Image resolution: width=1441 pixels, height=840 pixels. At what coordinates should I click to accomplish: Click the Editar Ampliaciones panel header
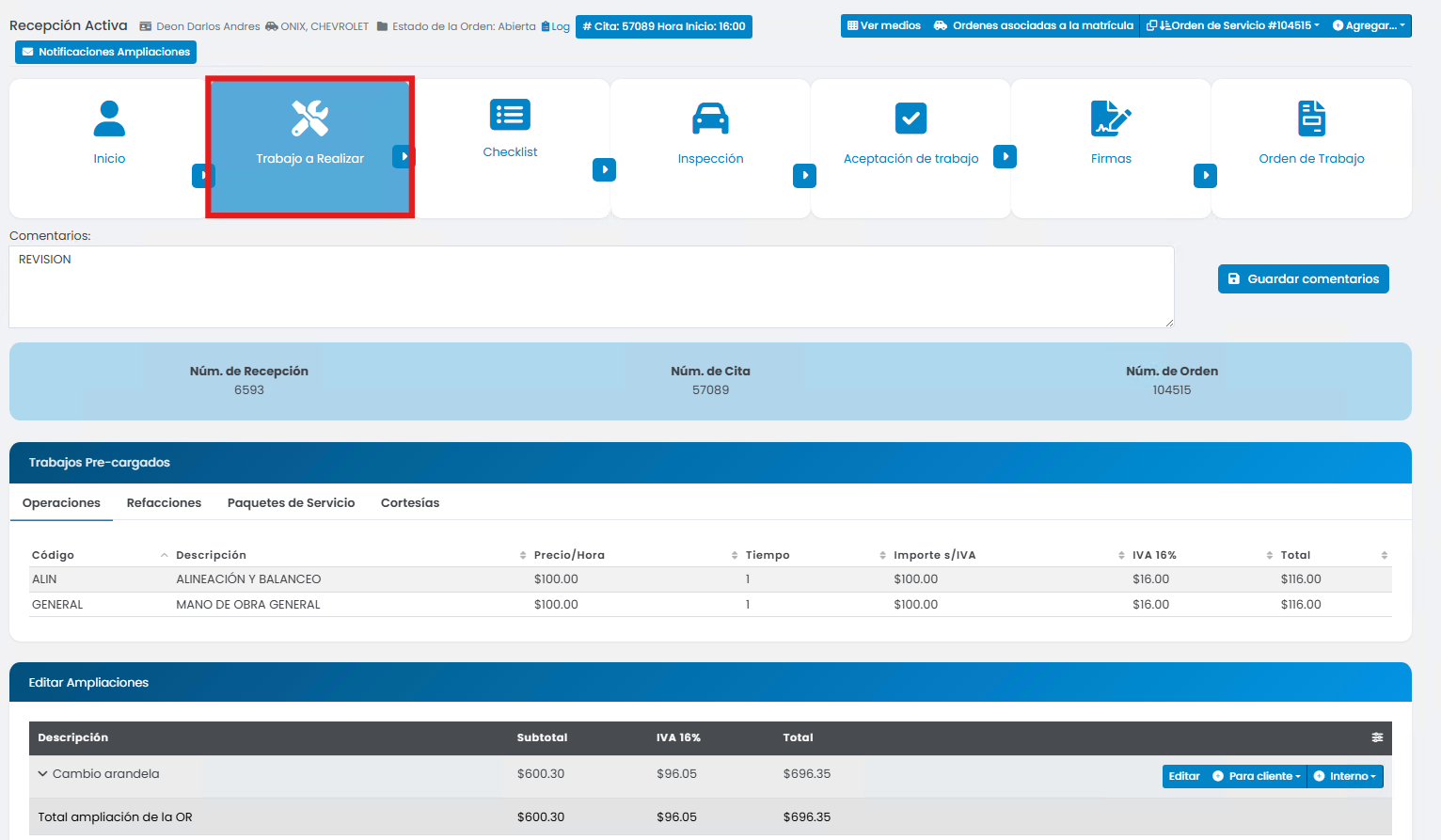[710, 682]
